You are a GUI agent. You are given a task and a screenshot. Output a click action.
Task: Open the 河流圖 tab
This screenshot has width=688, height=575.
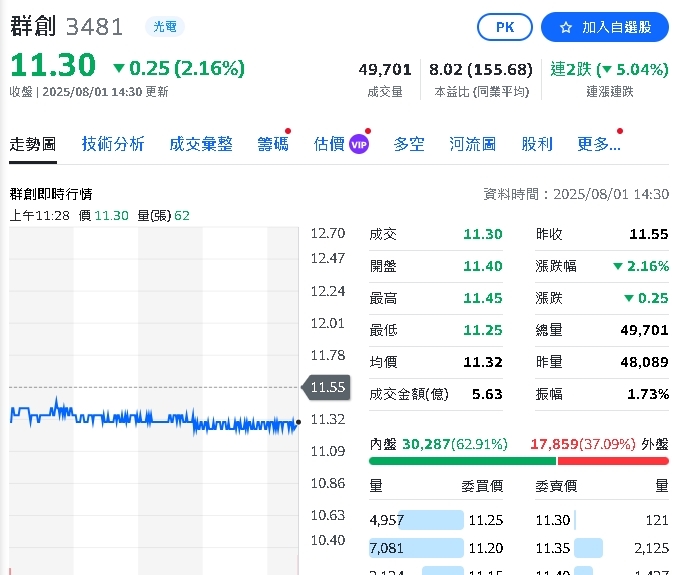pyautogui.click(x=473, y=144)
